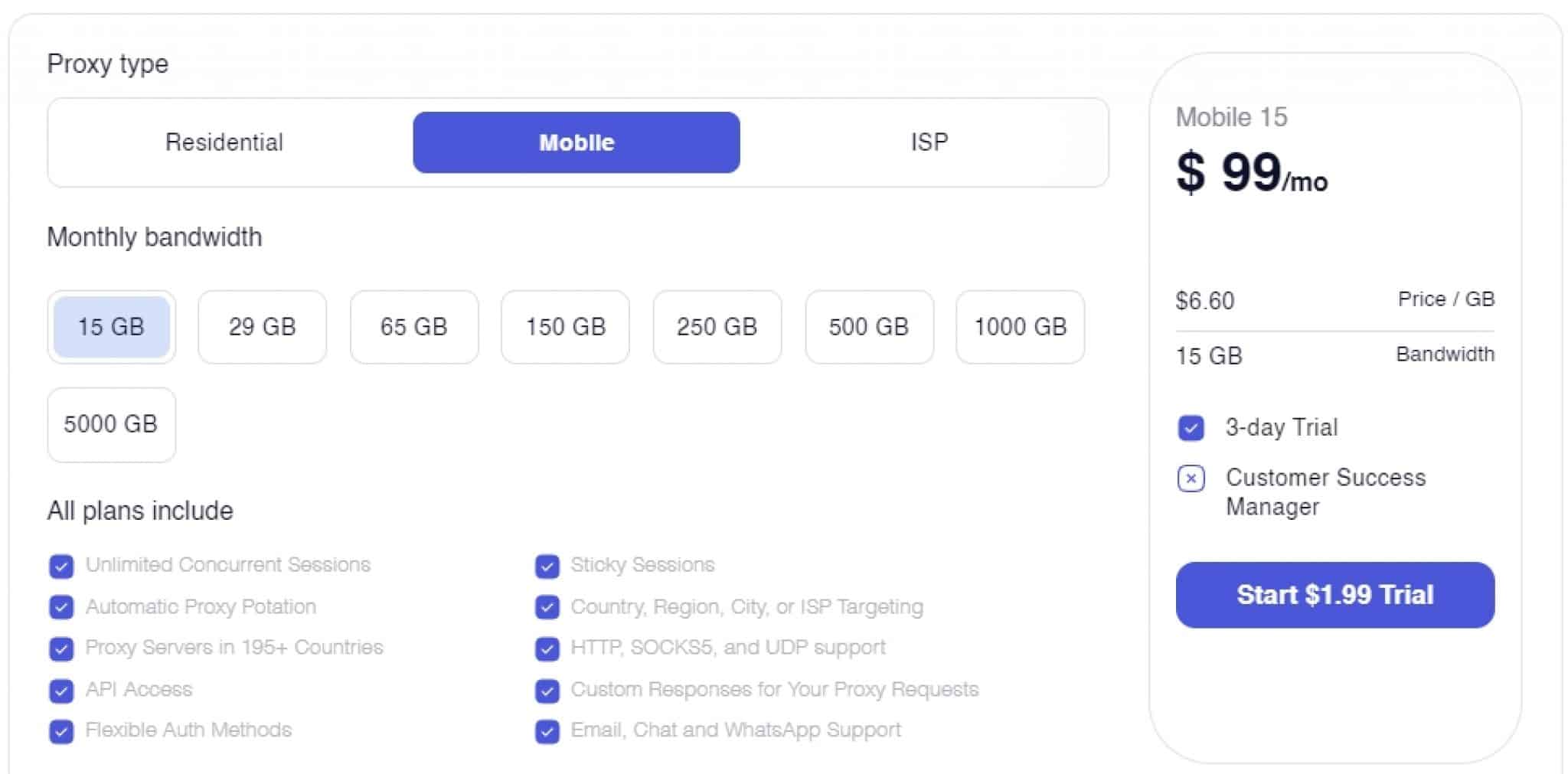Screen dimensions: 1568x774
Task: Toggle the Sticky Sessions checkmark
Action: (x=547, y=566)
